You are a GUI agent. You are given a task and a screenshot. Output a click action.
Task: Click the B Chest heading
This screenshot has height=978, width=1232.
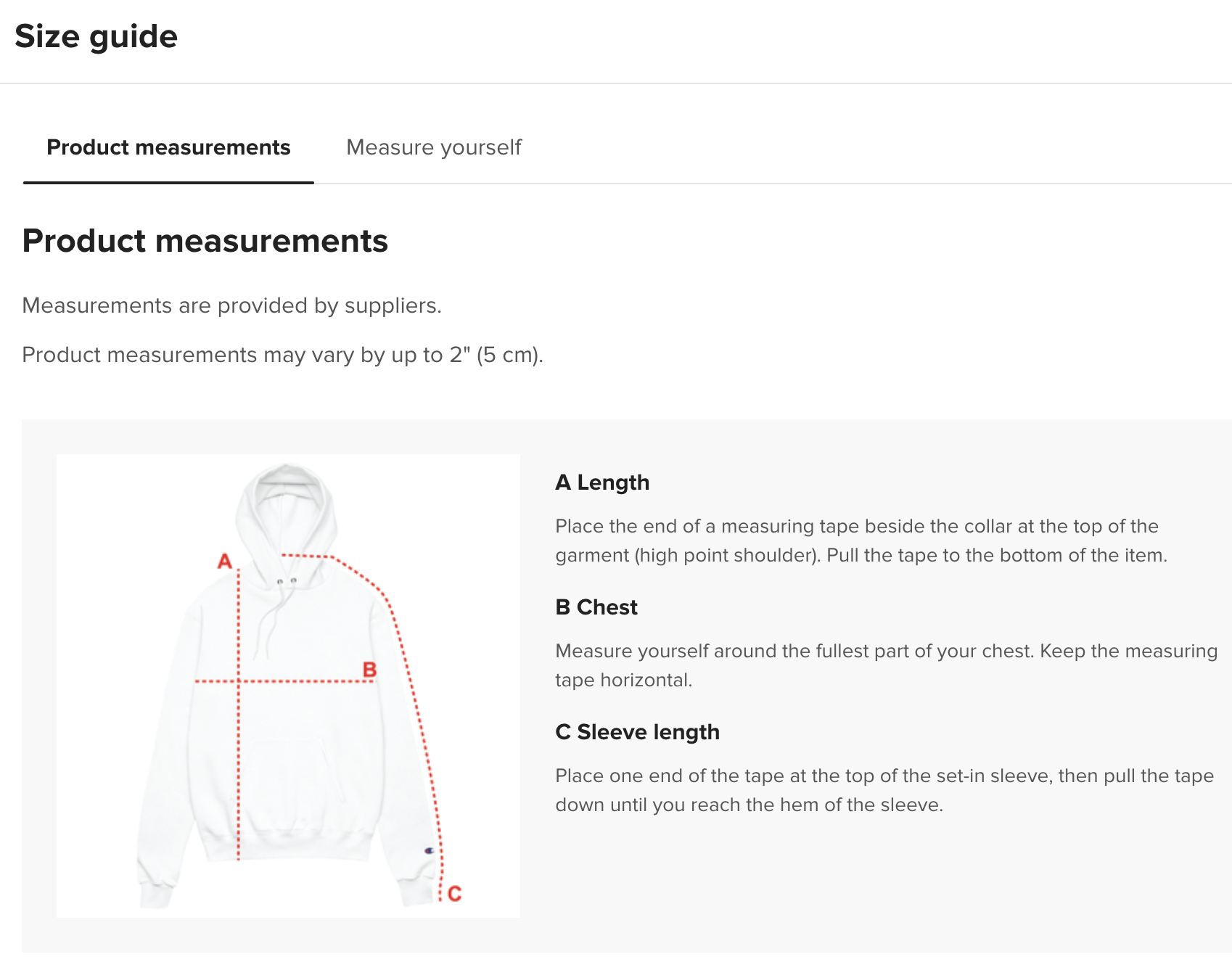(x=596, y=607)
